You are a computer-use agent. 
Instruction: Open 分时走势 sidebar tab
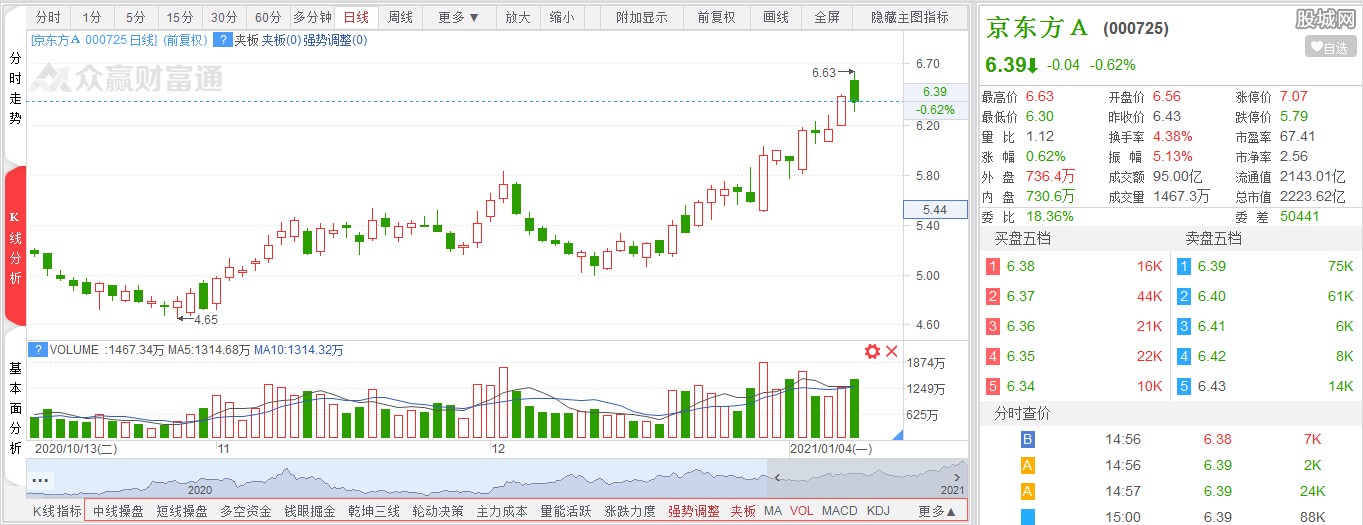(15, 89)
